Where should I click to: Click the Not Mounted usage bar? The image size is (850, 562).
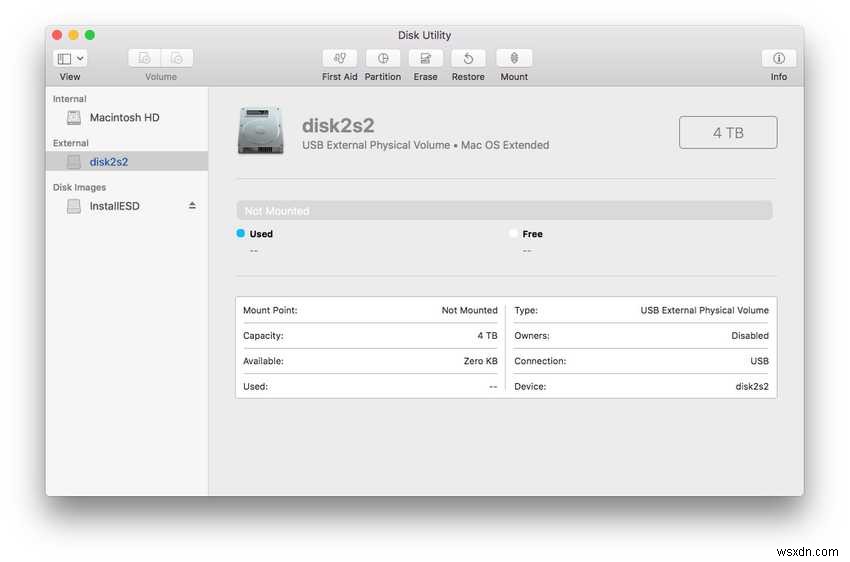tap(504, 210)
